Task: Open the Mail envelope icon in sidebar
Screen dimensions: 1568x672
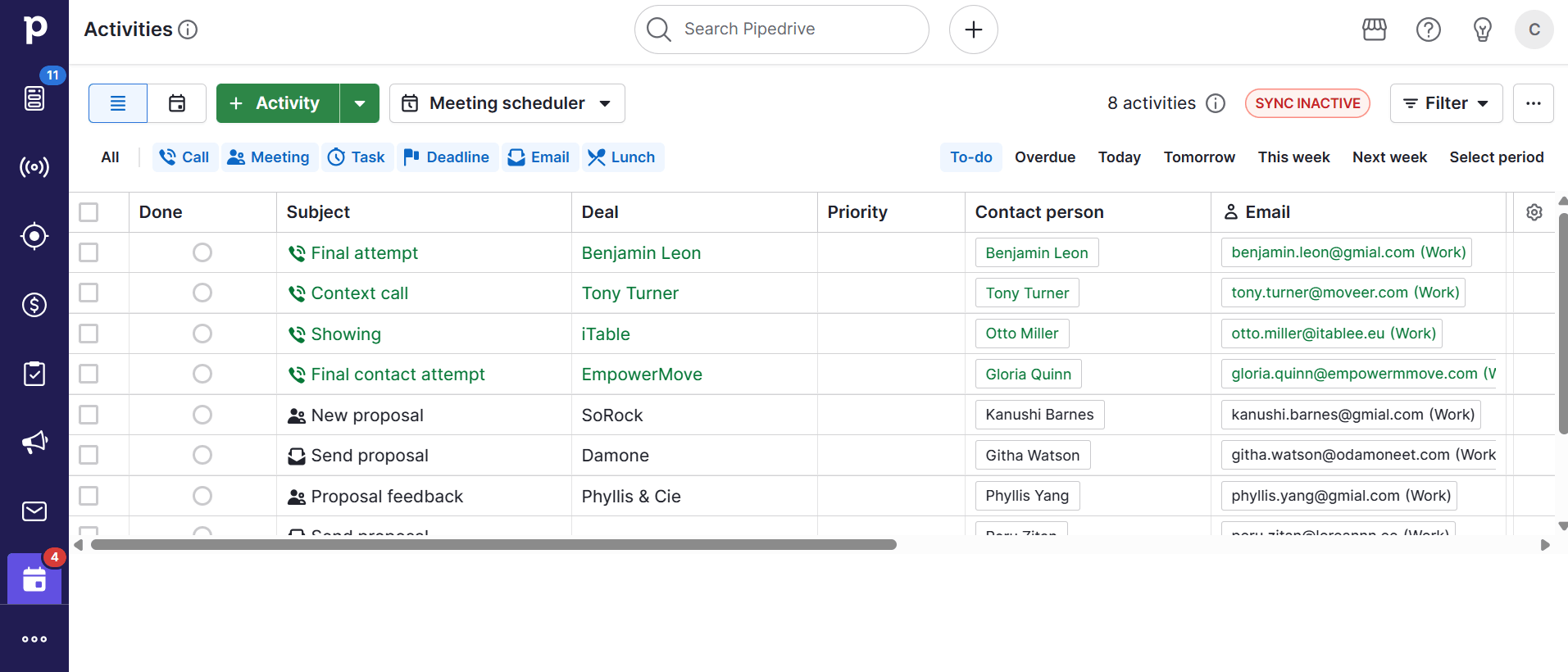Action: (34, 511)
